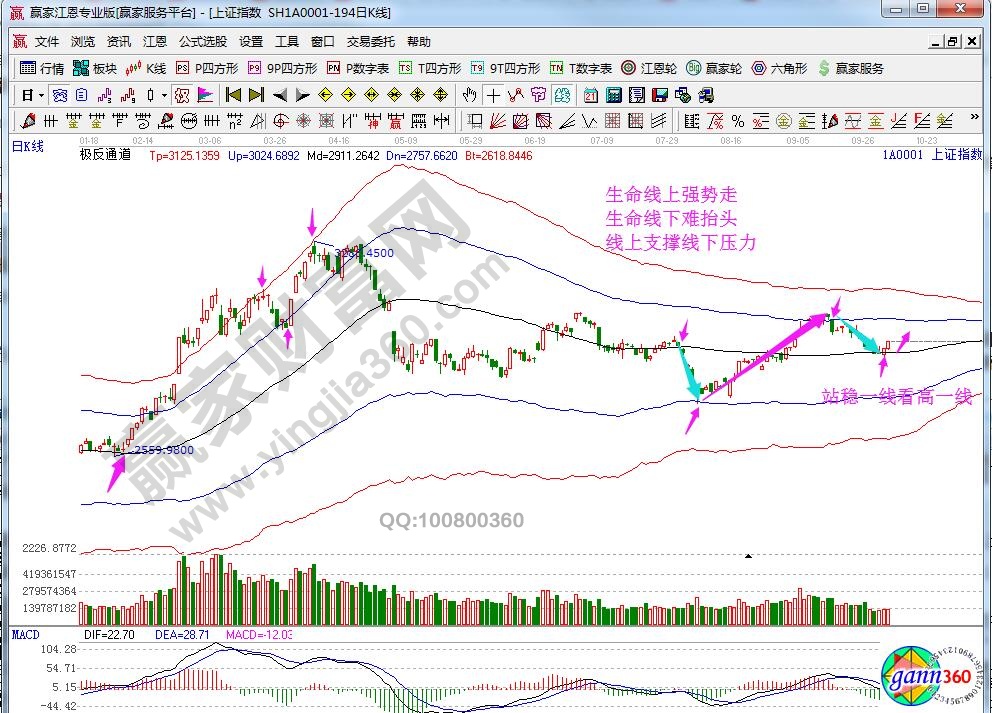The height and width of the screenshot is (713, 992).
Task: Open the calculator icon in toolbar
Action: (613, 95)
